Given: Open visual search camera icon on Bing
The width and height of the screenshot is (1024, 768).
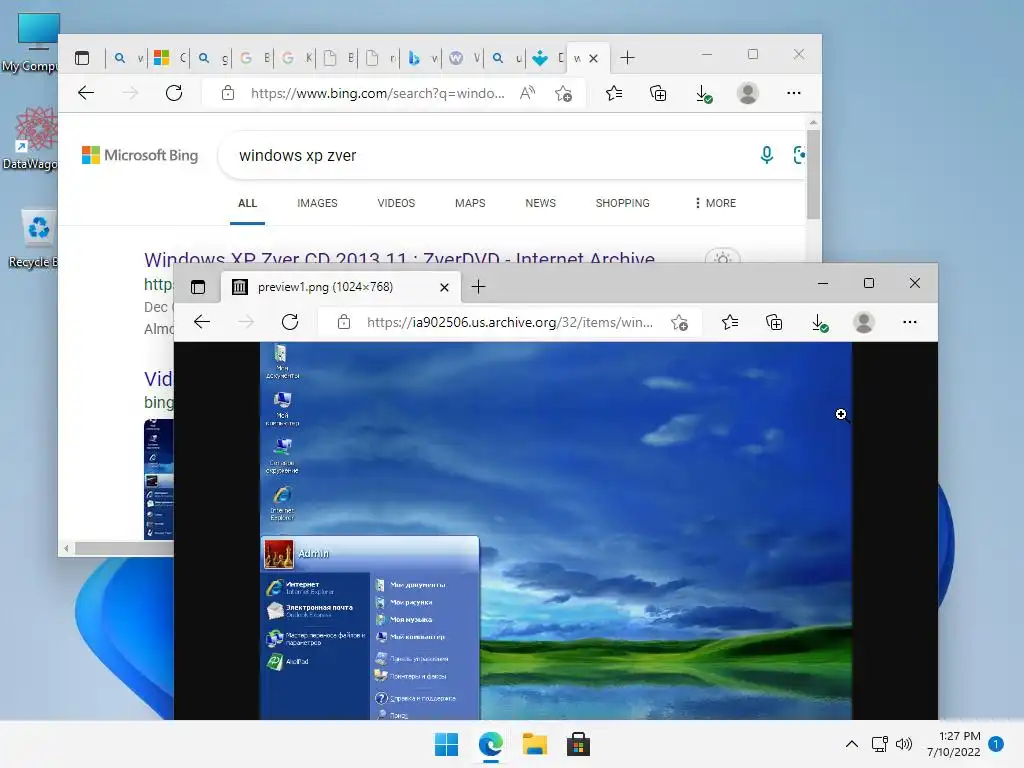Looking at the screenshot, I should [x=799, y=155].
